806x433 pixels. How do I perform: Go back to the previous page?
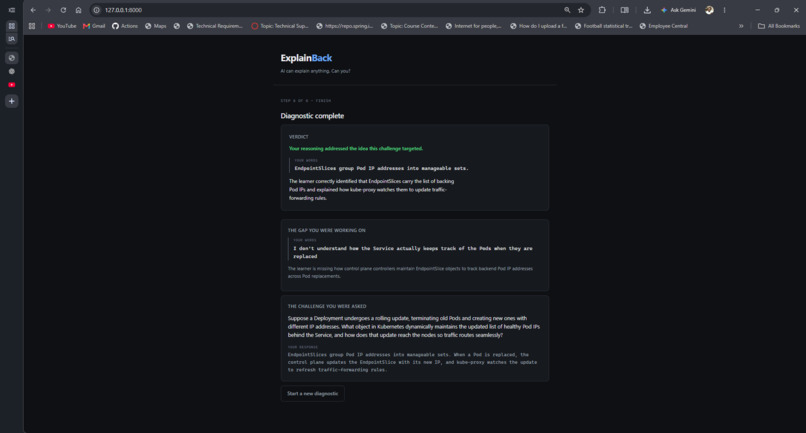click(x=33, y=10)
